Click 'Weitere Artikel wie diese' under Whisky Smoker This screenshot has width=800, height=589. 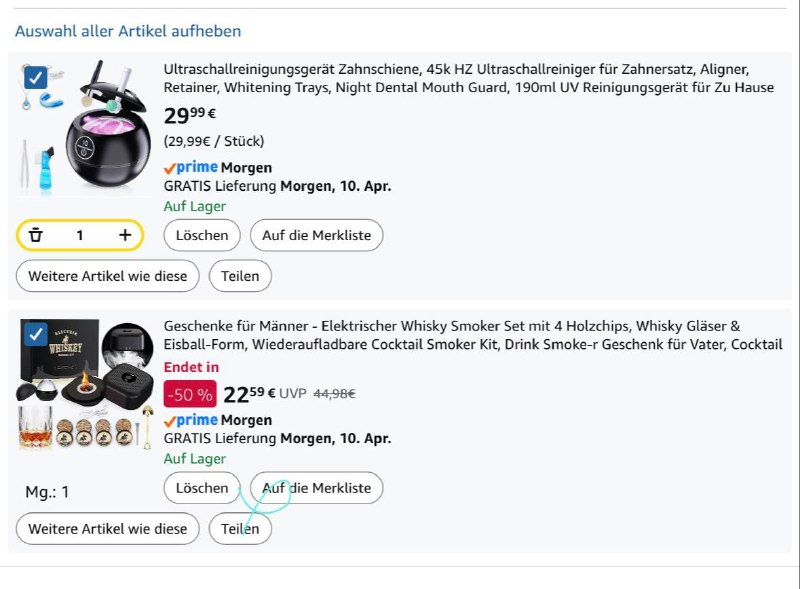(x=108, y=529)
